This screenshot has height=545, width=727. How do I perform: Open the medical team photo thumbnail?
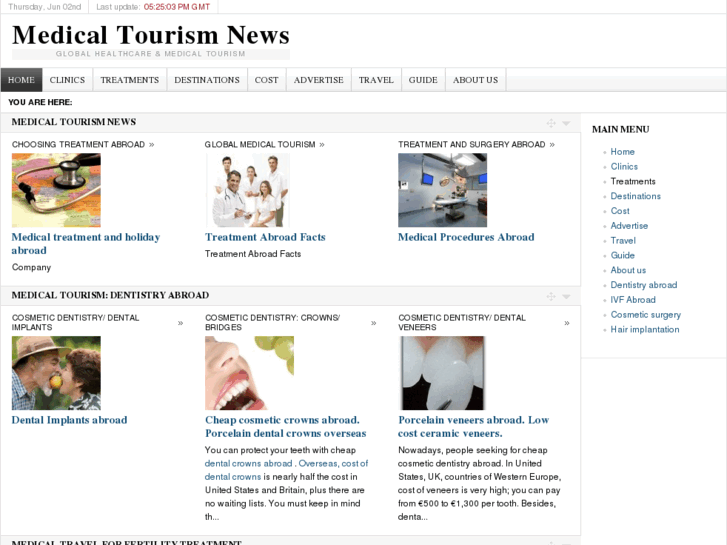point(248,190)
